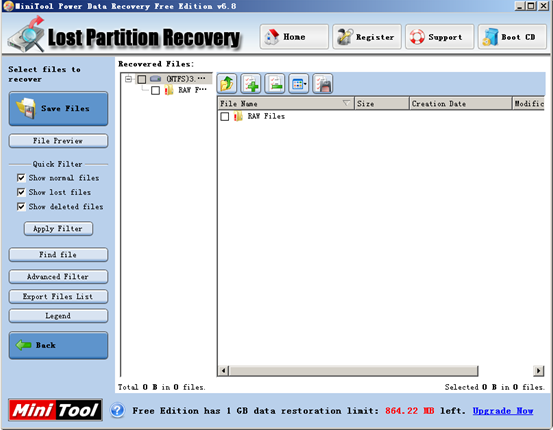This screenshot has width=553, height=430.
Task: Click Selected 0 B in 0 files status
Action: click(x=494, y=387)
